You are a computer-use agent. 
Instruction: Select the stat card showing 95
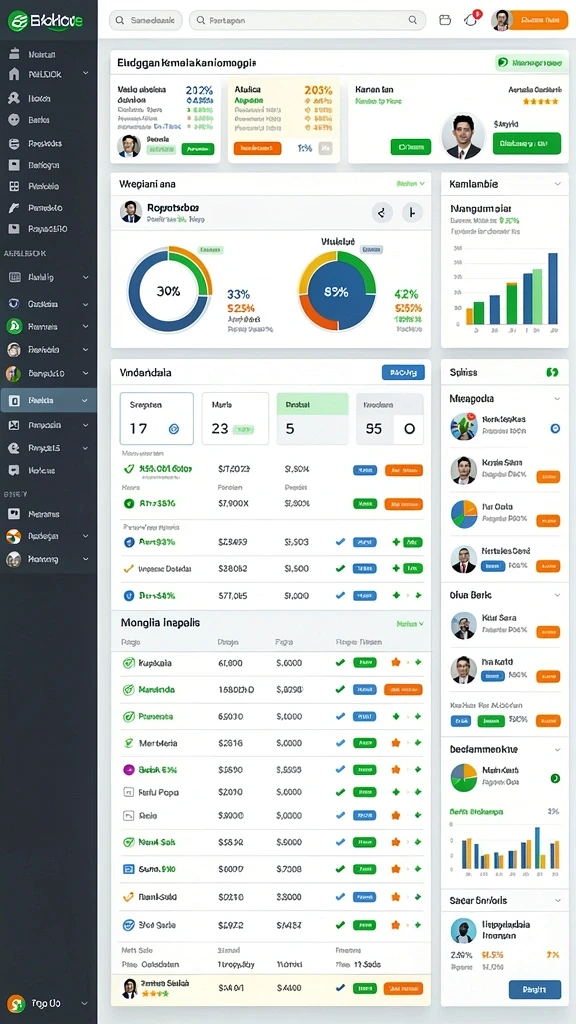click(390, 419)
